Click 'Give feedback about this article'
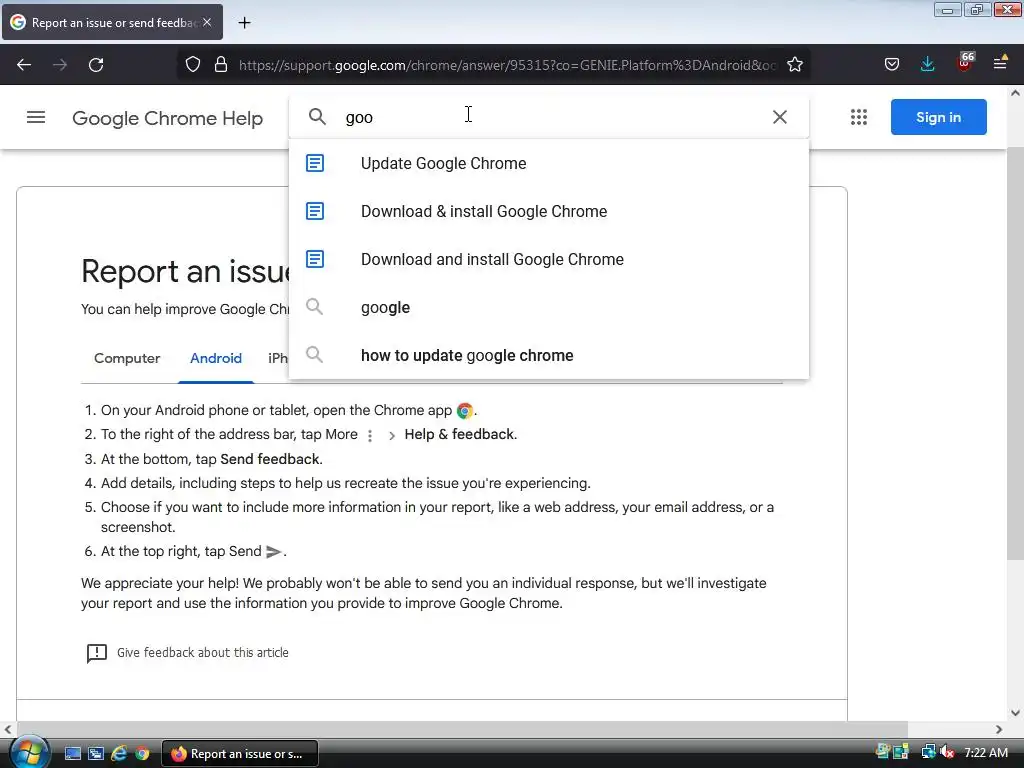Screen dimensions: 1024x768 202,652
